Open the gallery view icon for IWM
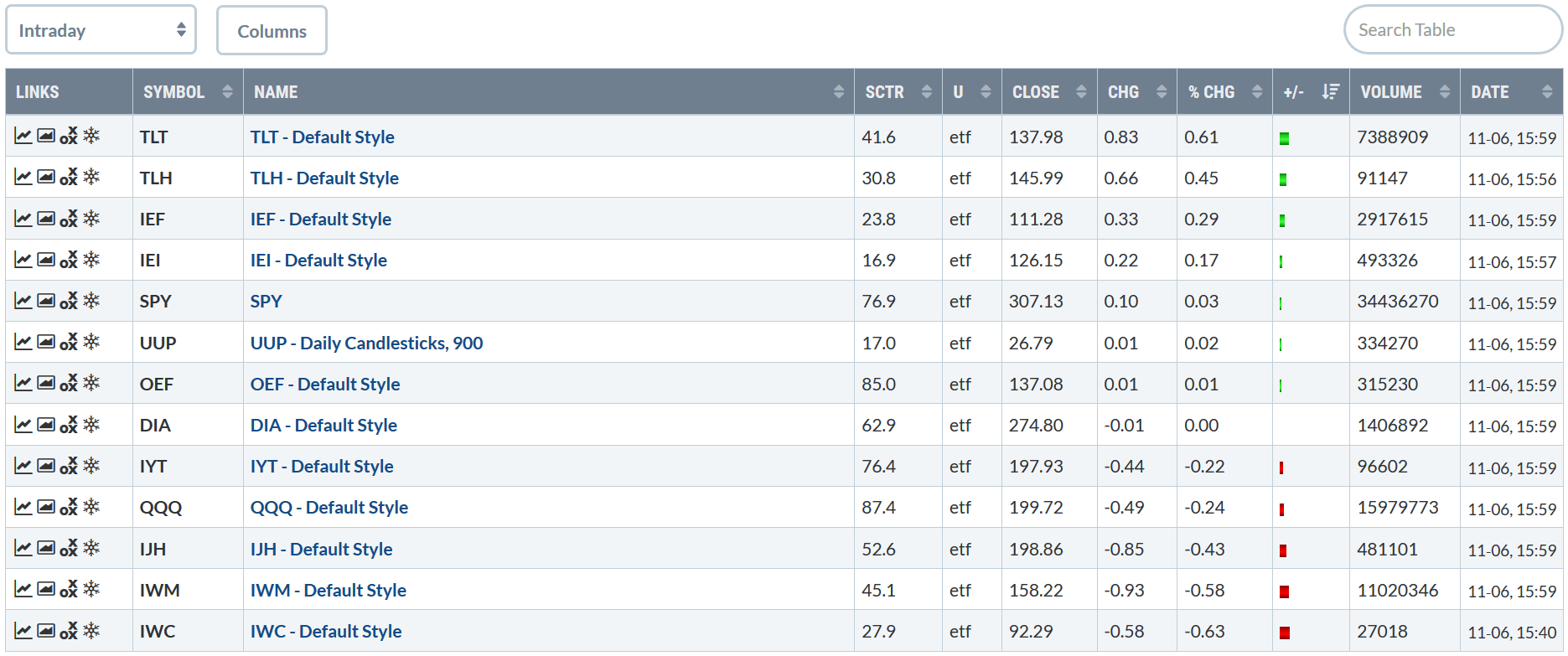The width and height of the screenshot is (1568, 656). 46,589
